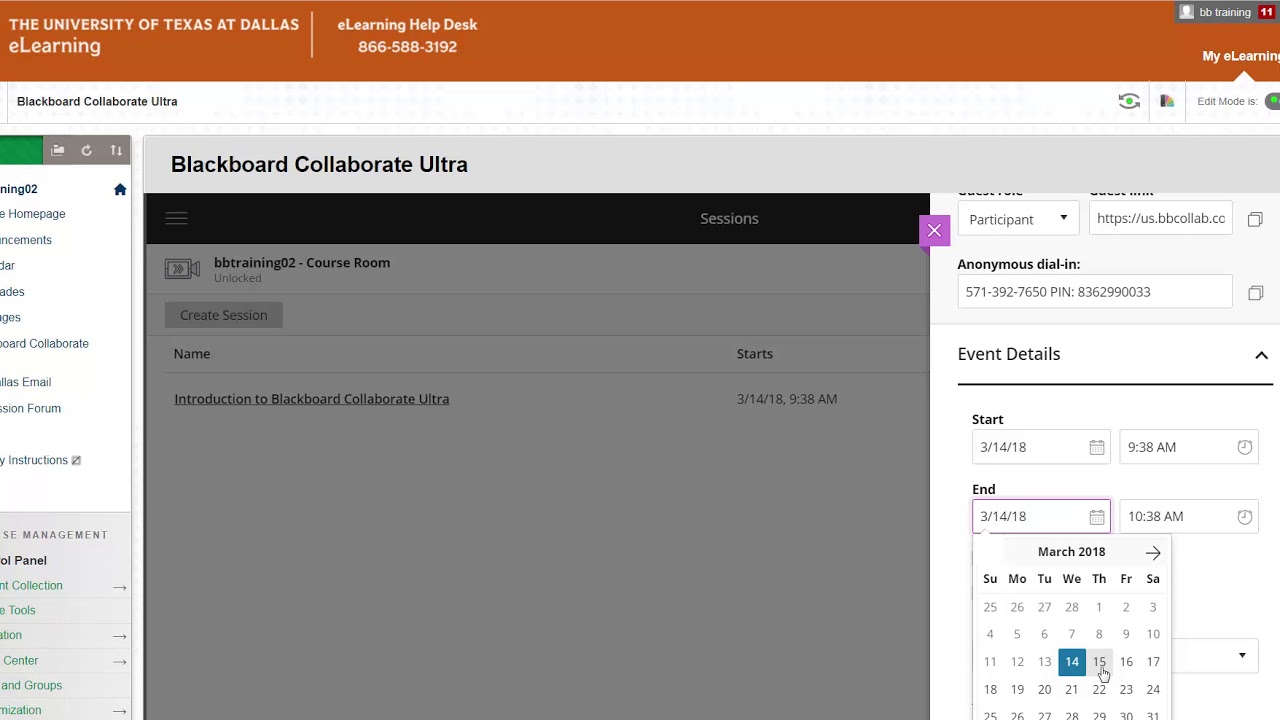Open the notifications badge showing 11
This screenshot has width=1280, height=720.
(1267, 12)
